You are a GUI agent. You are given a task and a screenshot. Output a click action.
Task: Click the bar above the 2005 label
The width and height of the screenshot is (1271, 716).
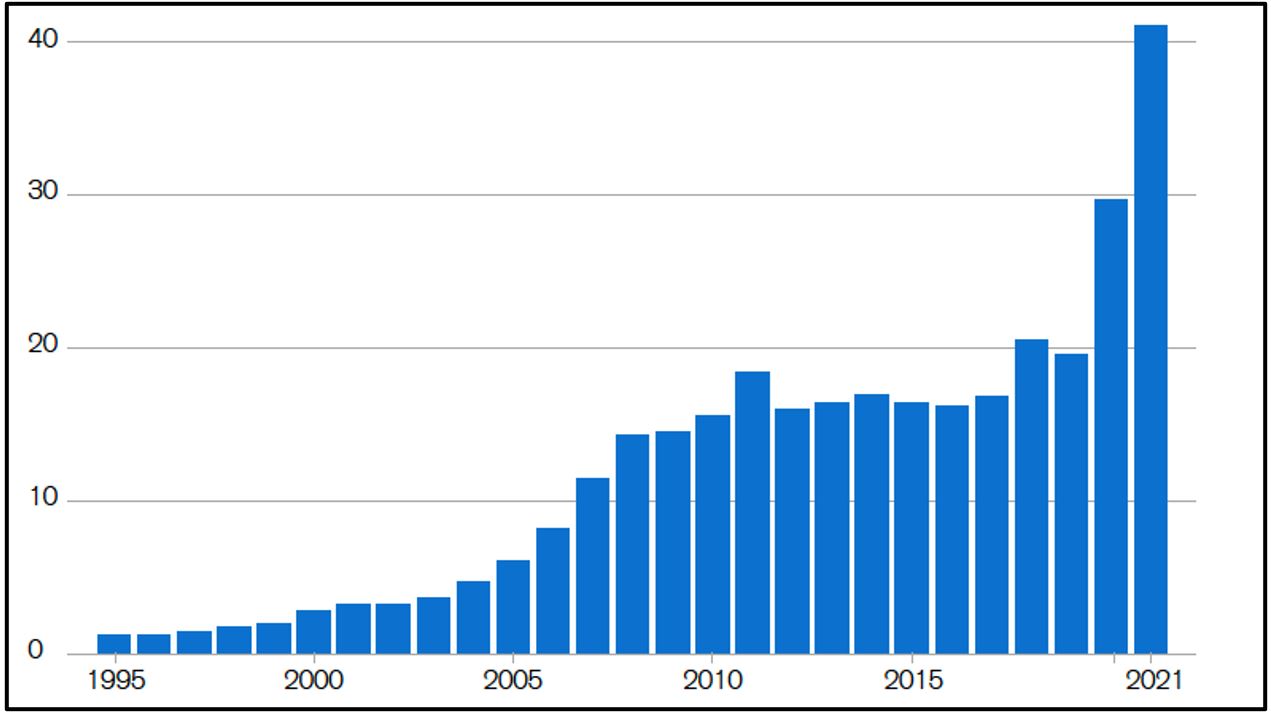pos(513,607)
